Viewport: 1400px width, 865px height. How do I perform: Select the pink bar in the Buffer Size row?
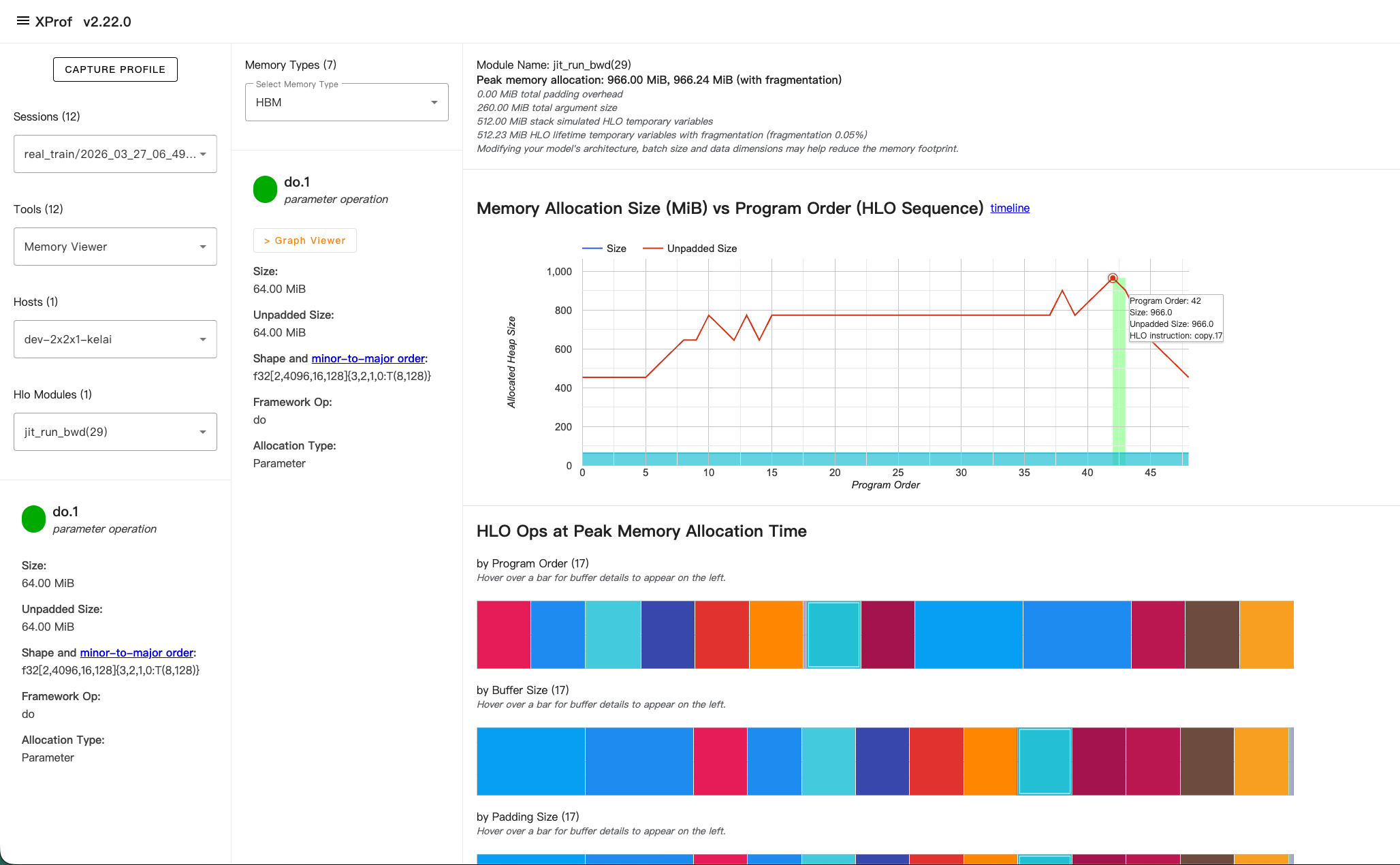pos(720,761)
